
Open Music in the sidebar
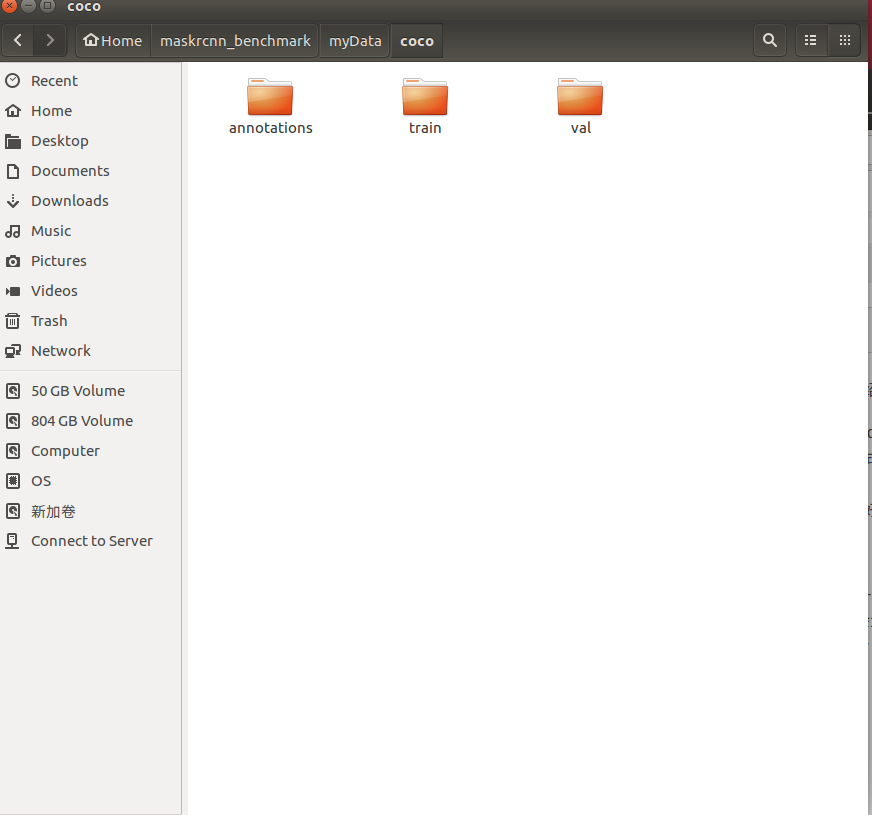(x=91, y=231)
